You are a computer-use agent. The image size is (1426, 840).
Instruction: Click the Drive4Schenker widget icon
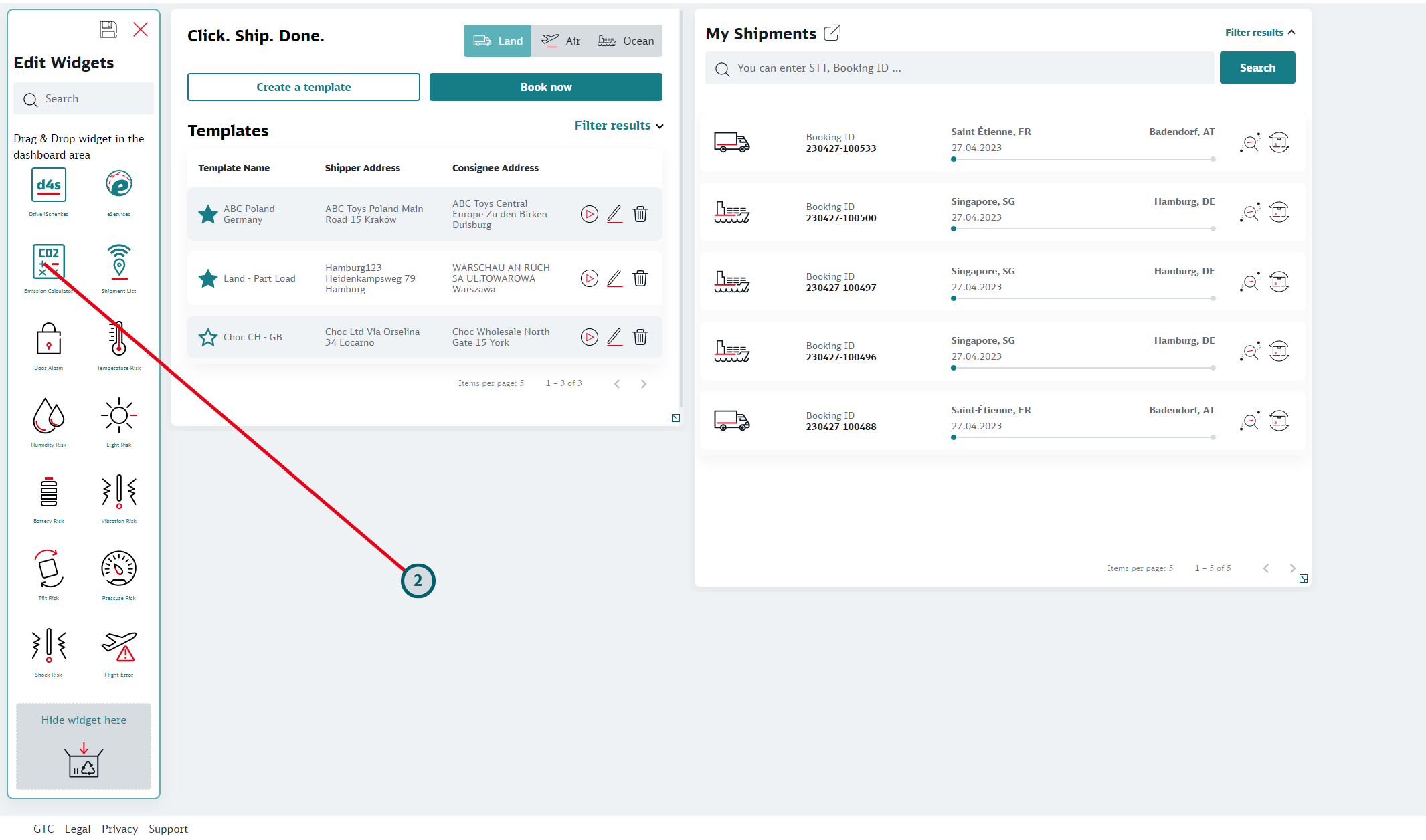[49, 185]
